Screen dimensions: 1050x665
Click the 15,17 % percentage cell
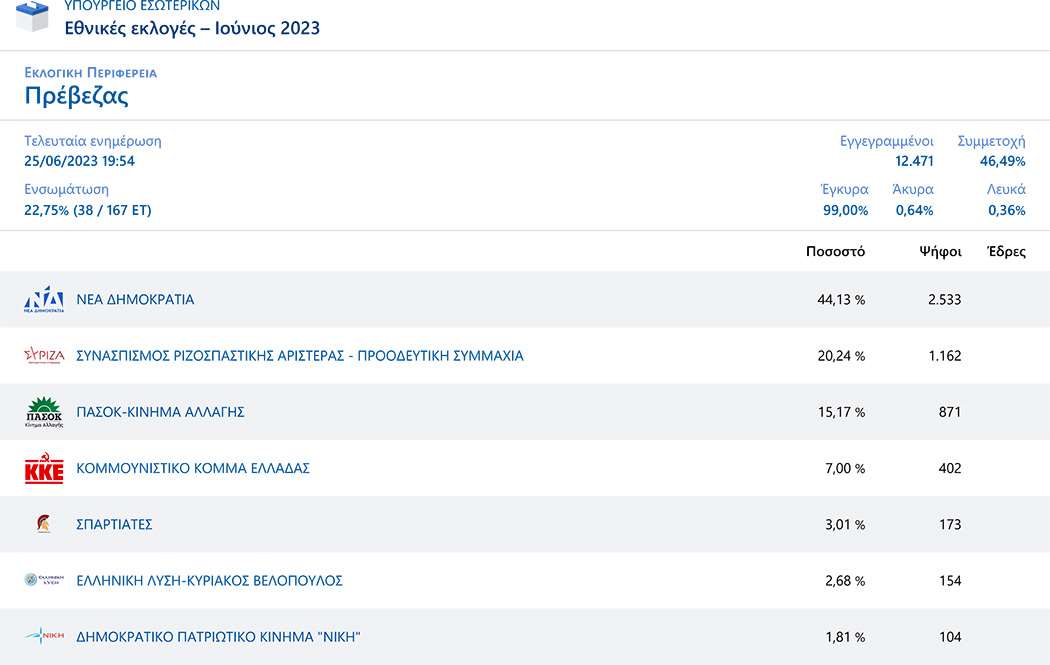[841, 412]
